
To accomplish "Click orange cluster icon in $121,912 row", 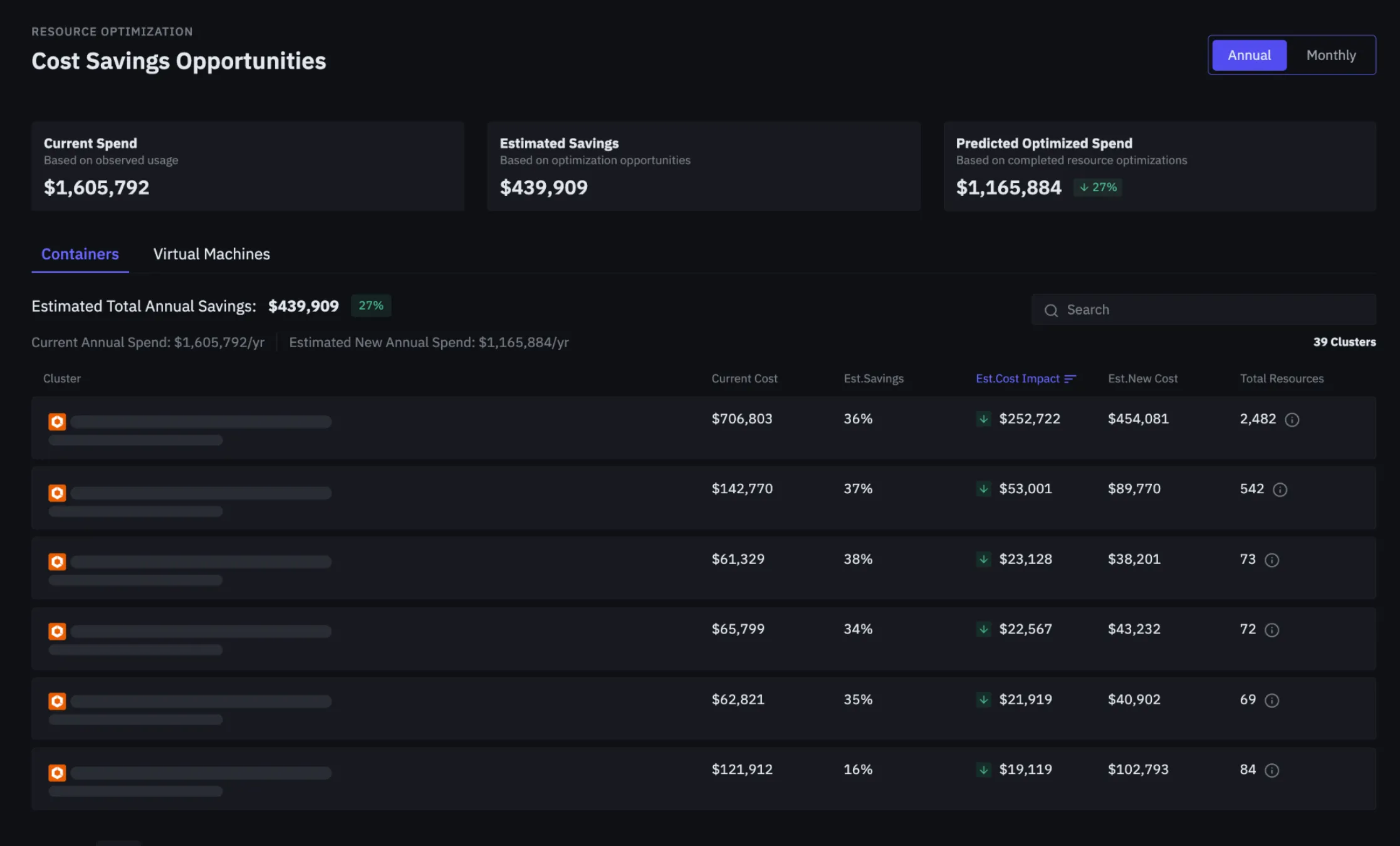I will [x=57, y=773].
